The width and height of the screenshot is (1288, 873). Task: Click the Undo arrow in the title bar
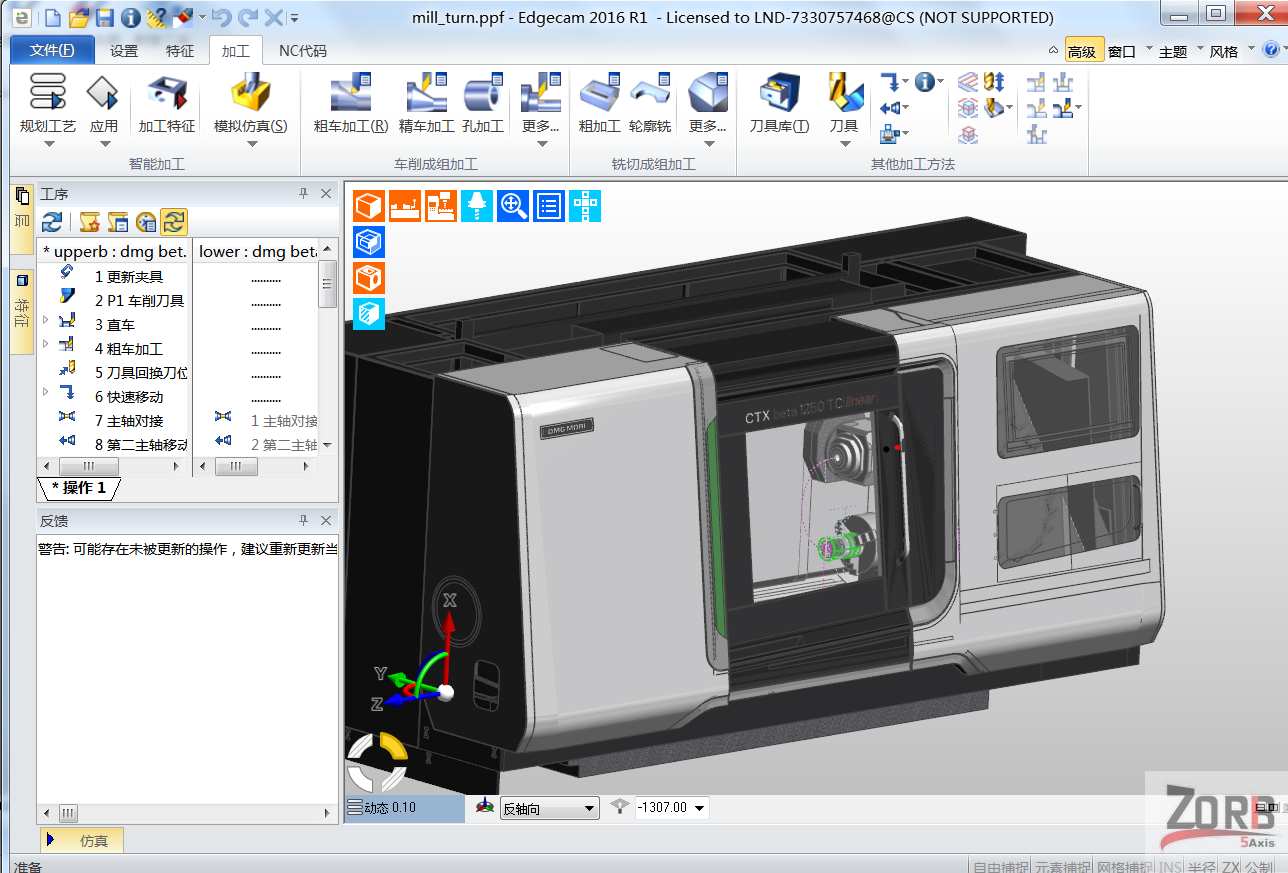[222, 17]
